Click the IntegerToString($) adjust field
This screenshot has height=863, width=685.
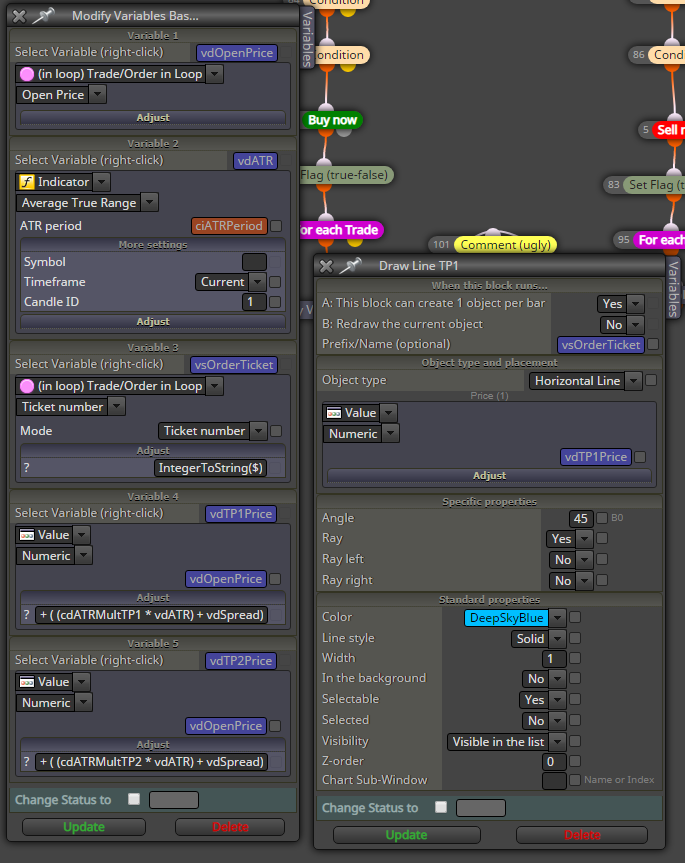pos(211,468)
